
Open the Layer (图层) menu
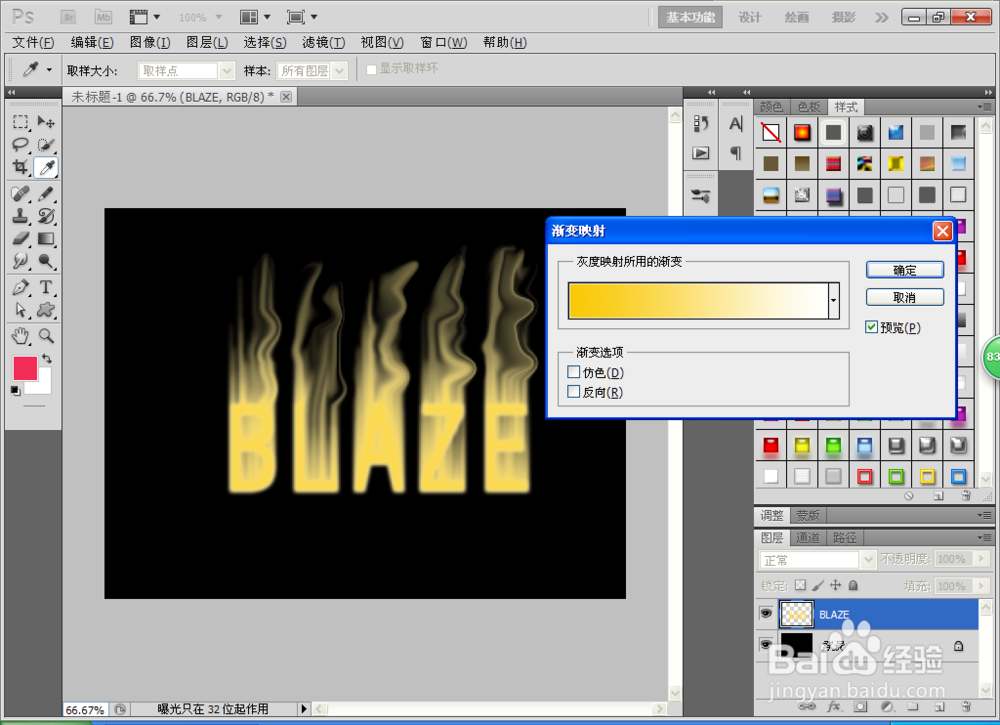(207, 42)
